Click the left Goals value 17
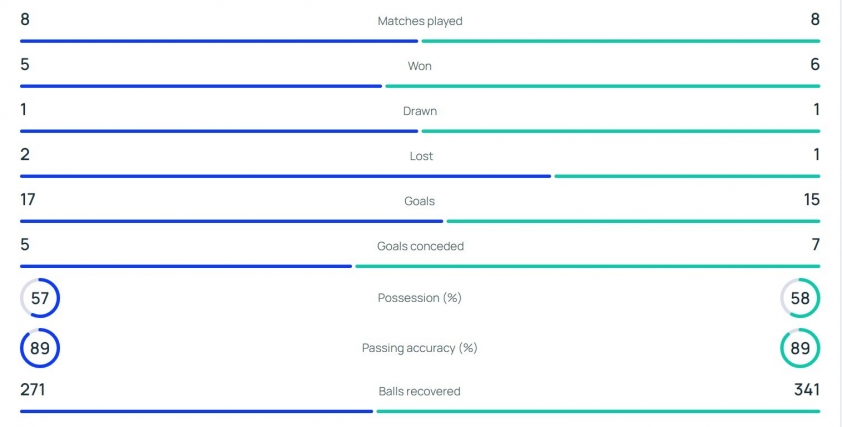Viewport: 842px width, 427px height. pyautogui.click(x=28, y=200)
